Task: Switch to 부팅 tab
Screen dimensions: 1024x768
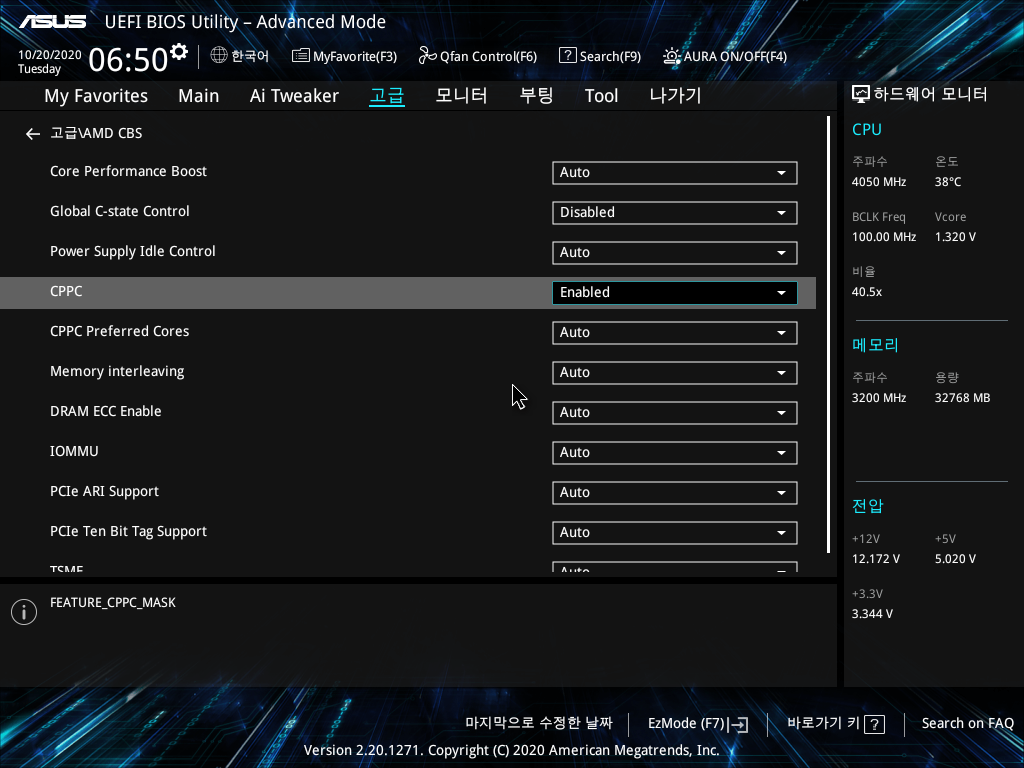Action: 536,96
